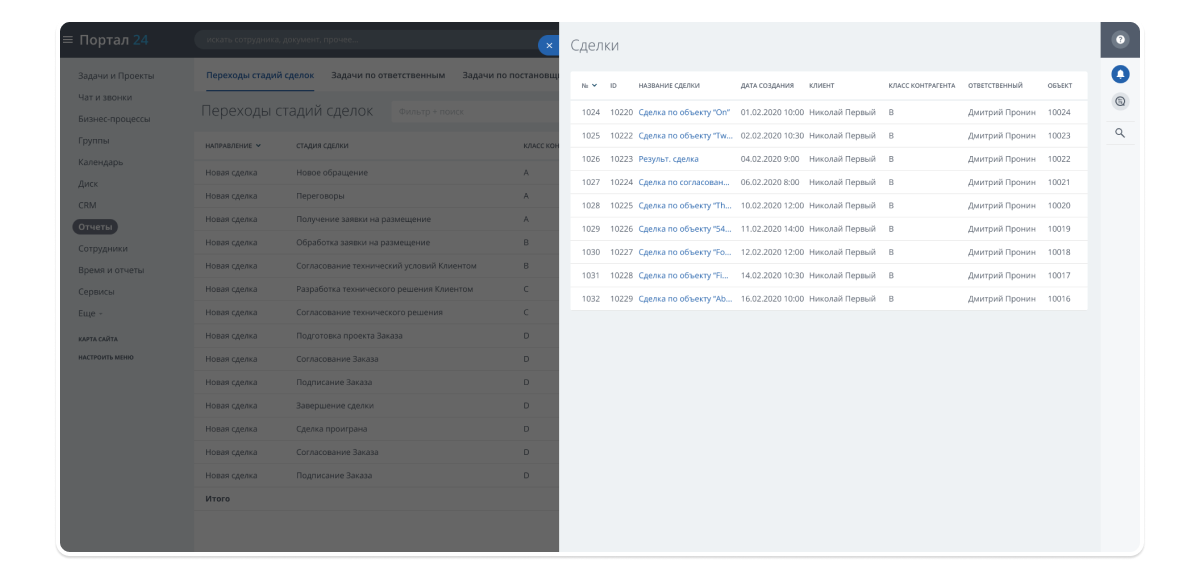Click Настроить меню link
Screen dimensions: 1200x577
[x=106, y=357]
